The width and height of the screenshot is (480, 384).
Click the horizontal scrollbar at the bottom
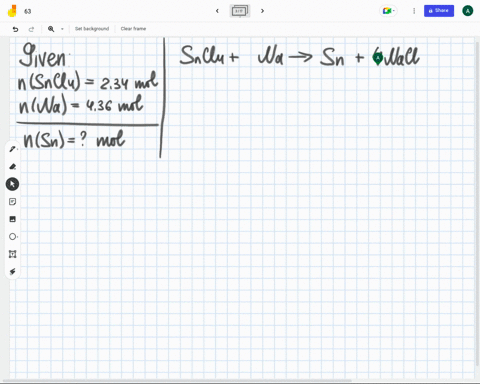coord(177,381)
